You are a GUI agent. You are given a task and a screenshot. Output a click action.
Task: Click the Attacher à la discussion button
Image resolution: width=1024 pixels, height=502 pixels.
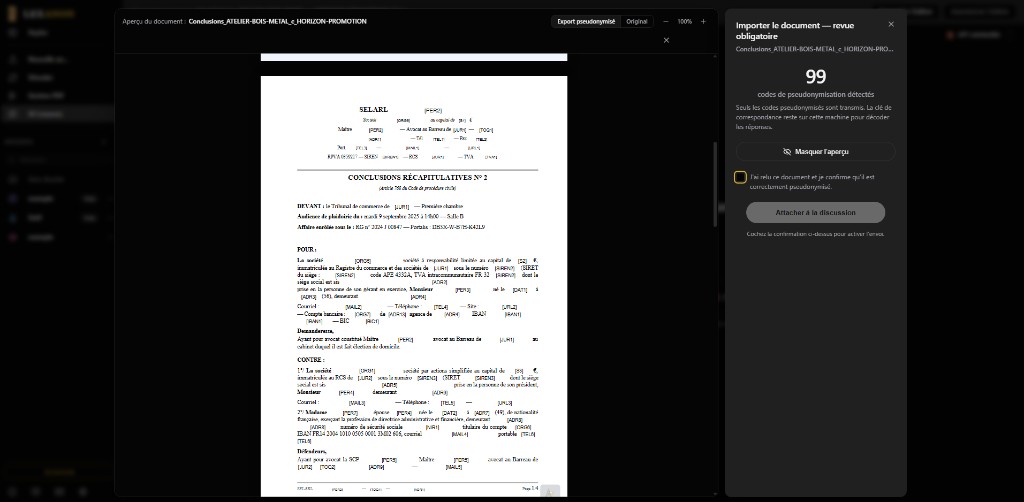pos(816,213)
